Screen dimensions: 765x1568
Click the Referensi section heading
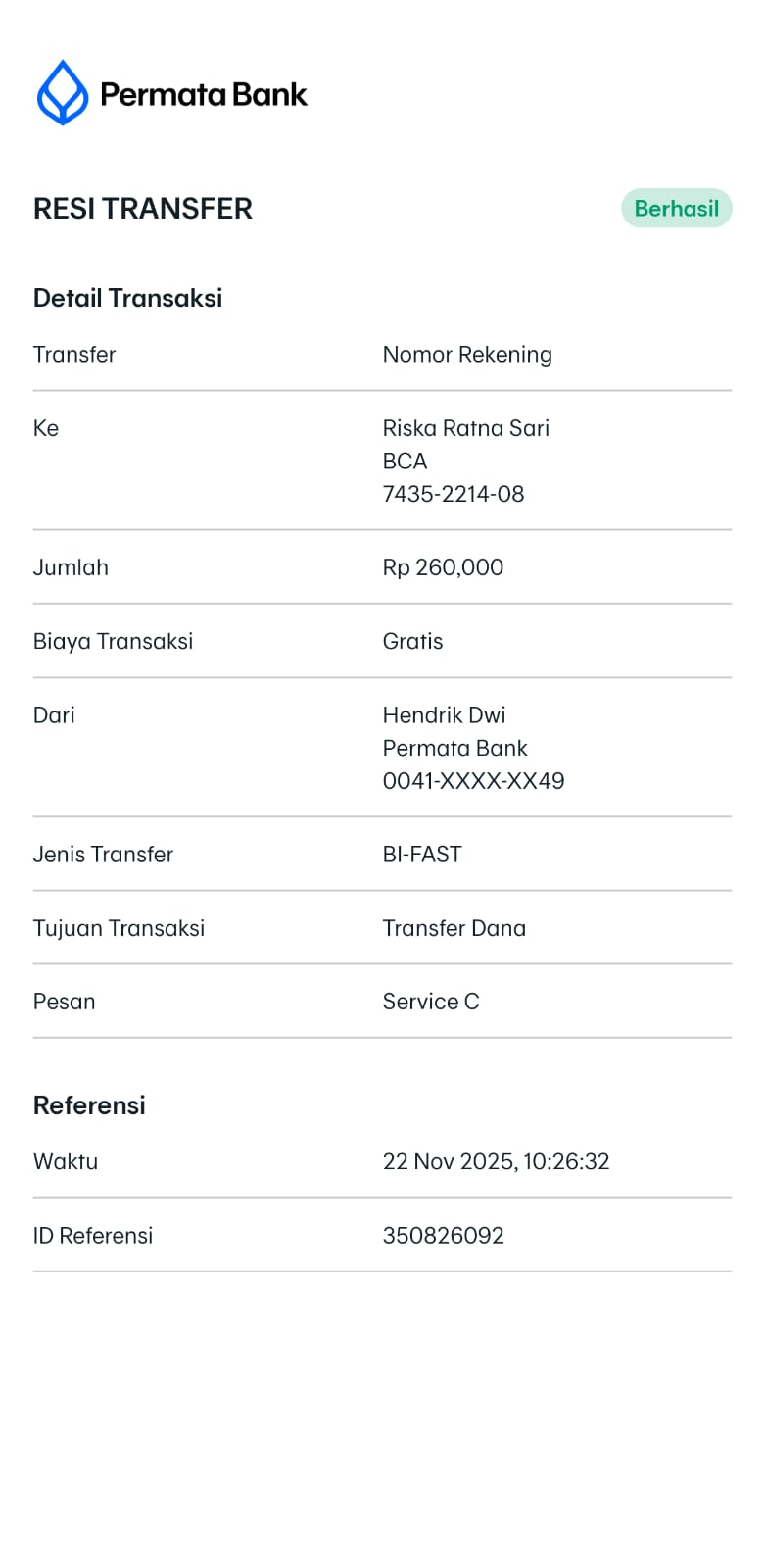[89, 1105]
